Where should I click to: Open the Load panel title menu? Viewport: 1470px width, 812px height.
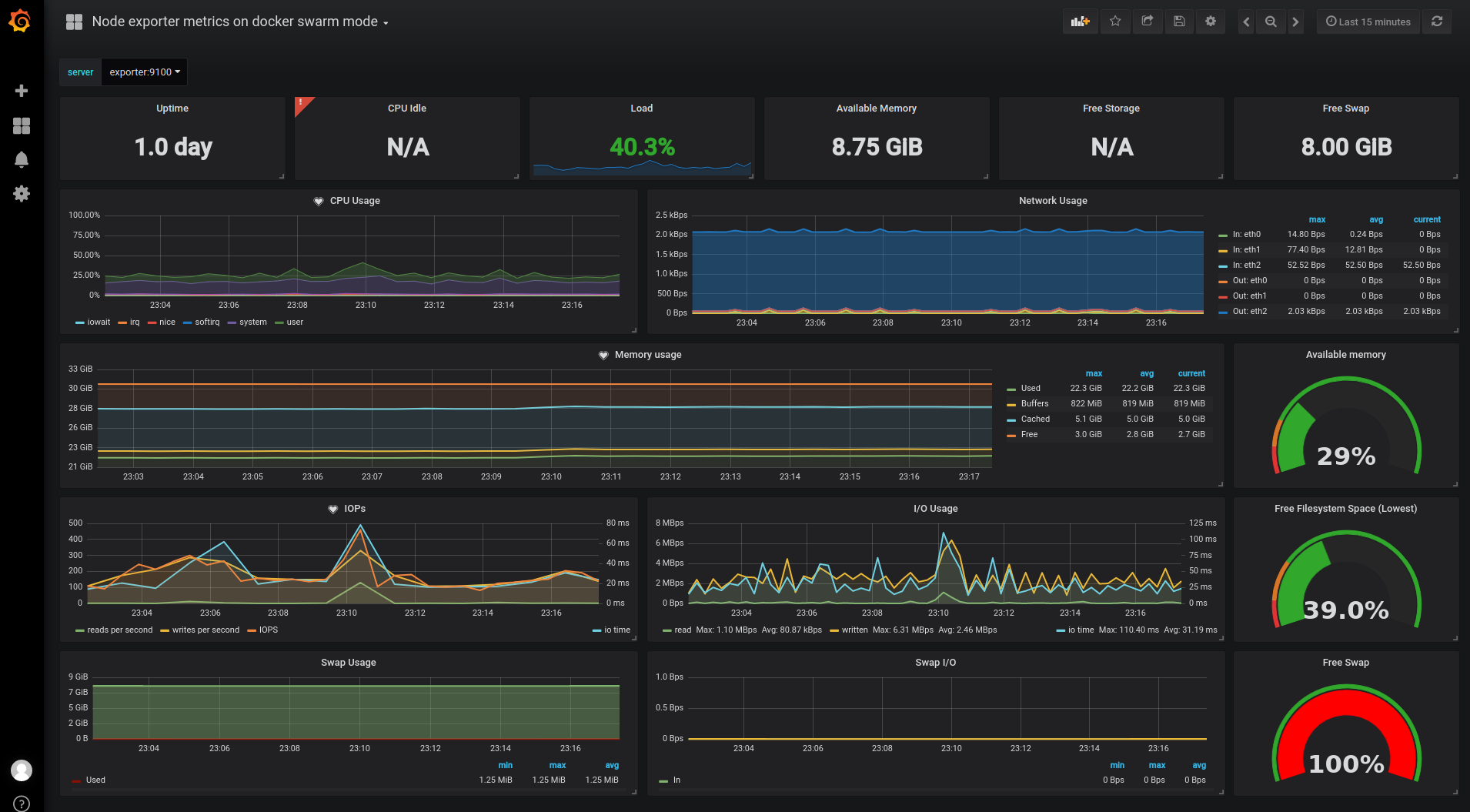642,109
